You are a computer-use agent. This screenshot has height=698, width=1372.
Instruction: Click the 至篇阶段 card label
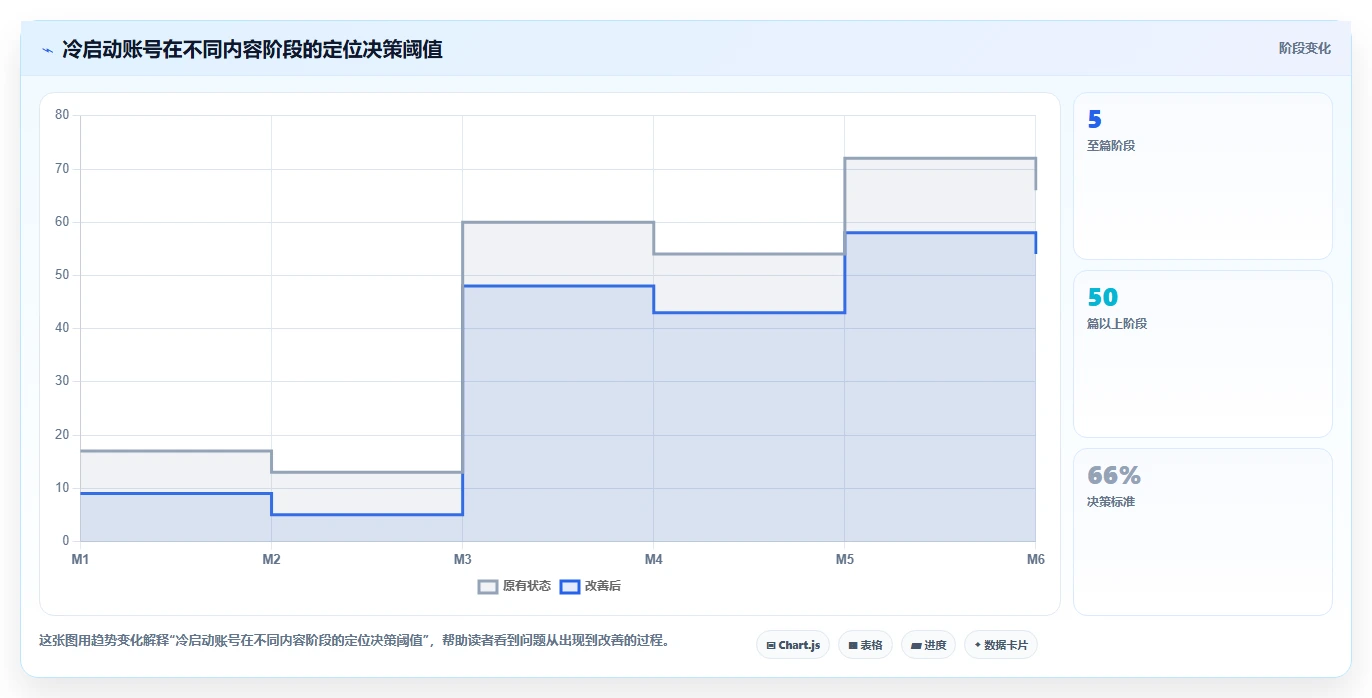click(x=1111, y=146)
